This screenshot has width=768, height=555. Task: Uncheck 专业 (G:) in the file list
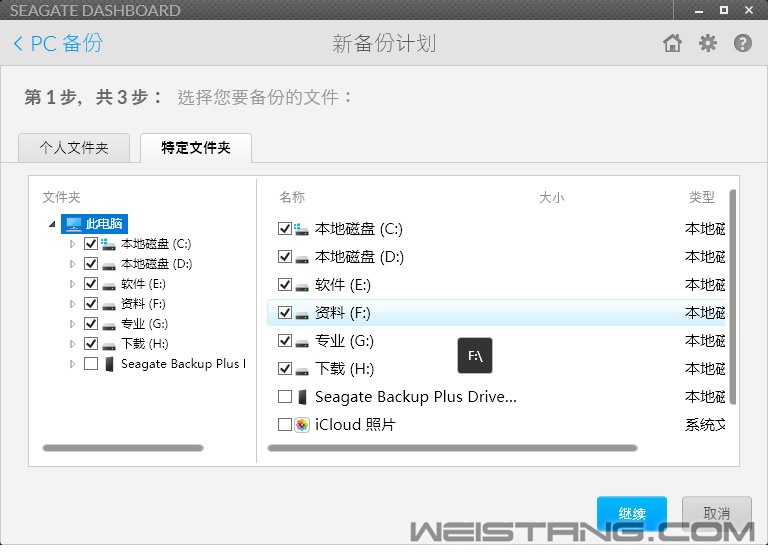pyautogui.click(x=285, y=340)
